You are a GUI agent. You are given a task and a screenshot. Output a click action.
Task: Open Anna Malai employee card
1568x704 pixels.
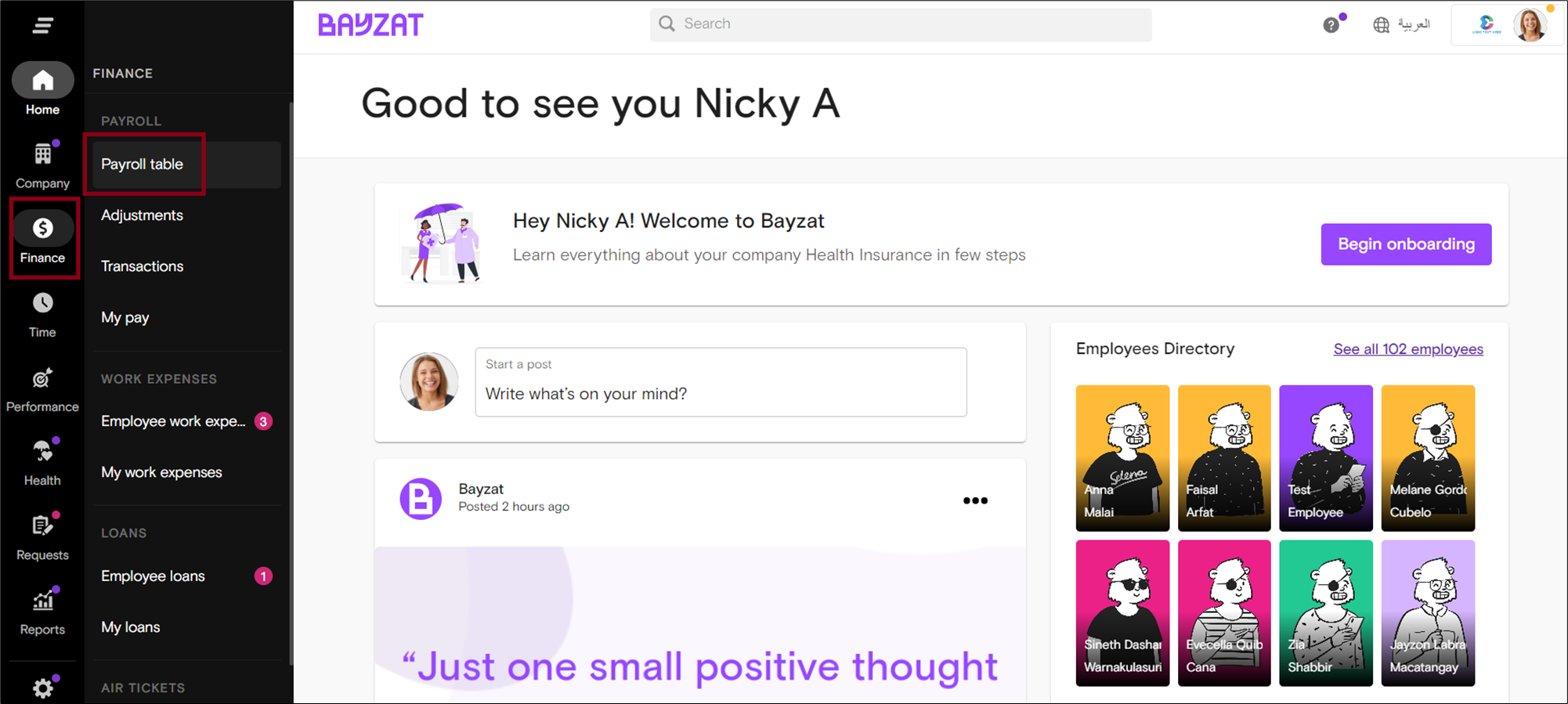point(1122,458)
